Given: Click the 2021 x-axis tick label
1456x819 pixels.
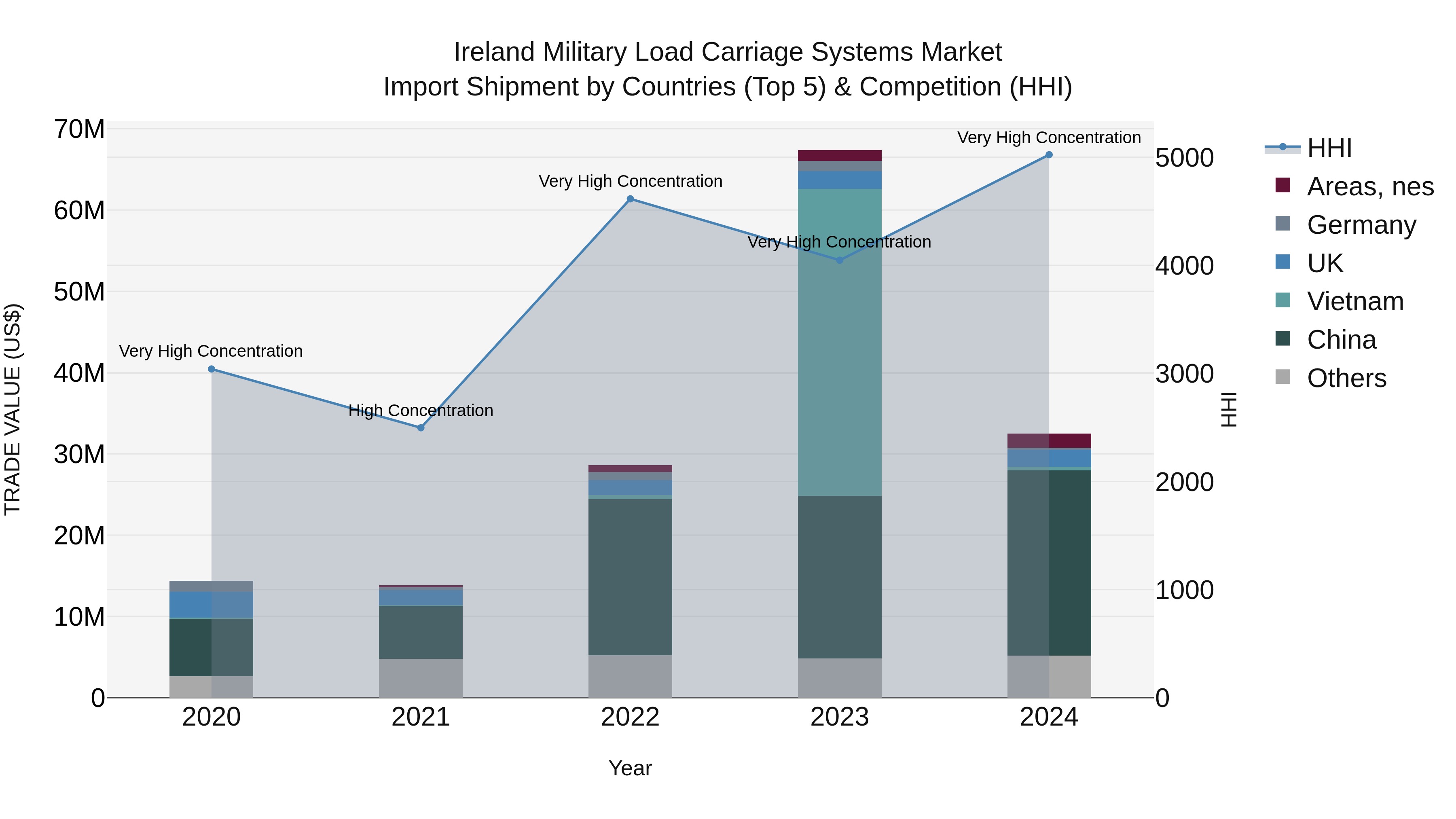Looking at the screenshot, I should [x=421, y=717].
